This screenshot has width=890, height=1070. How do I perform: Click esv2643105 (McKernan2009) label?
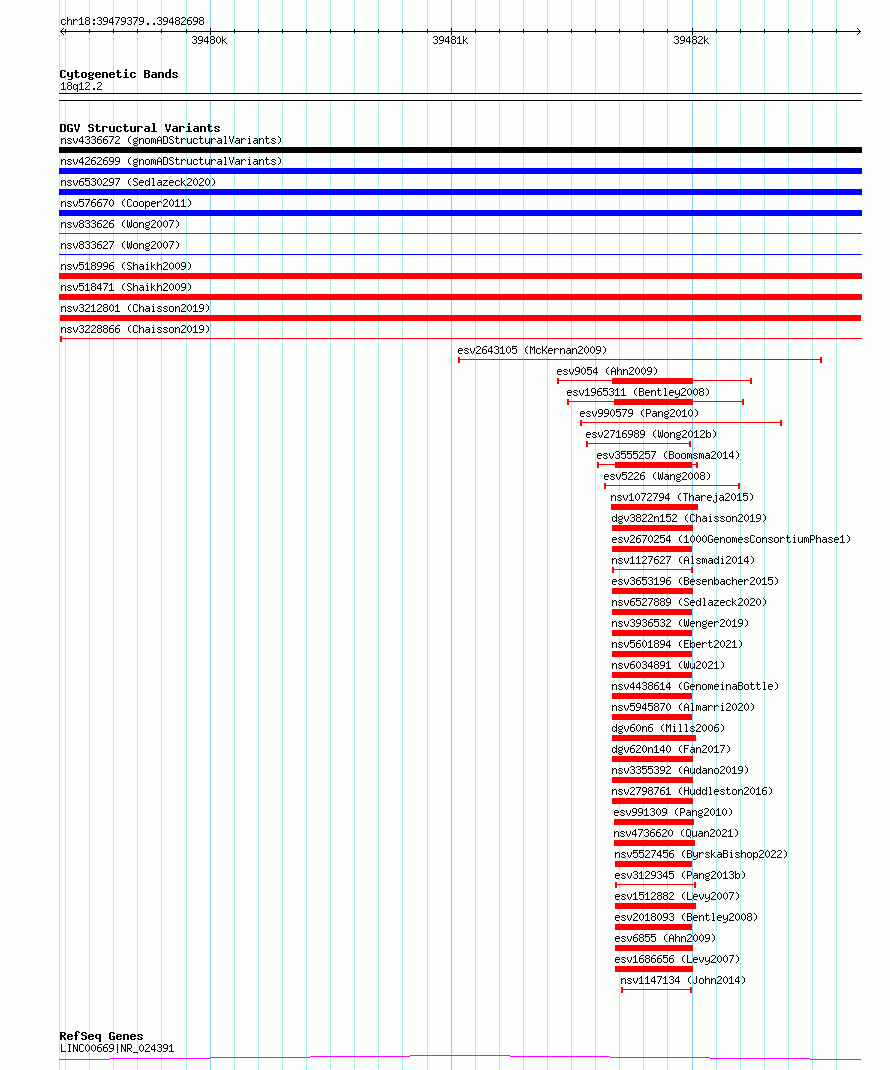click(532, 351)
